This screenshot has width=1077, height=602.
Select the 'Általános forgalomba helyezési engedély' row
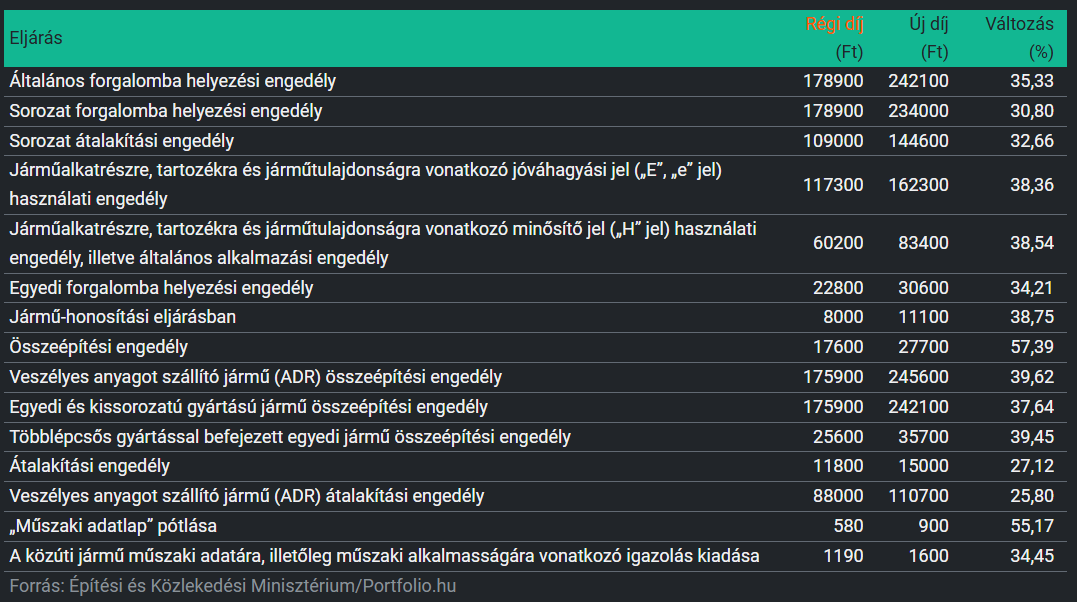point(172,81)
